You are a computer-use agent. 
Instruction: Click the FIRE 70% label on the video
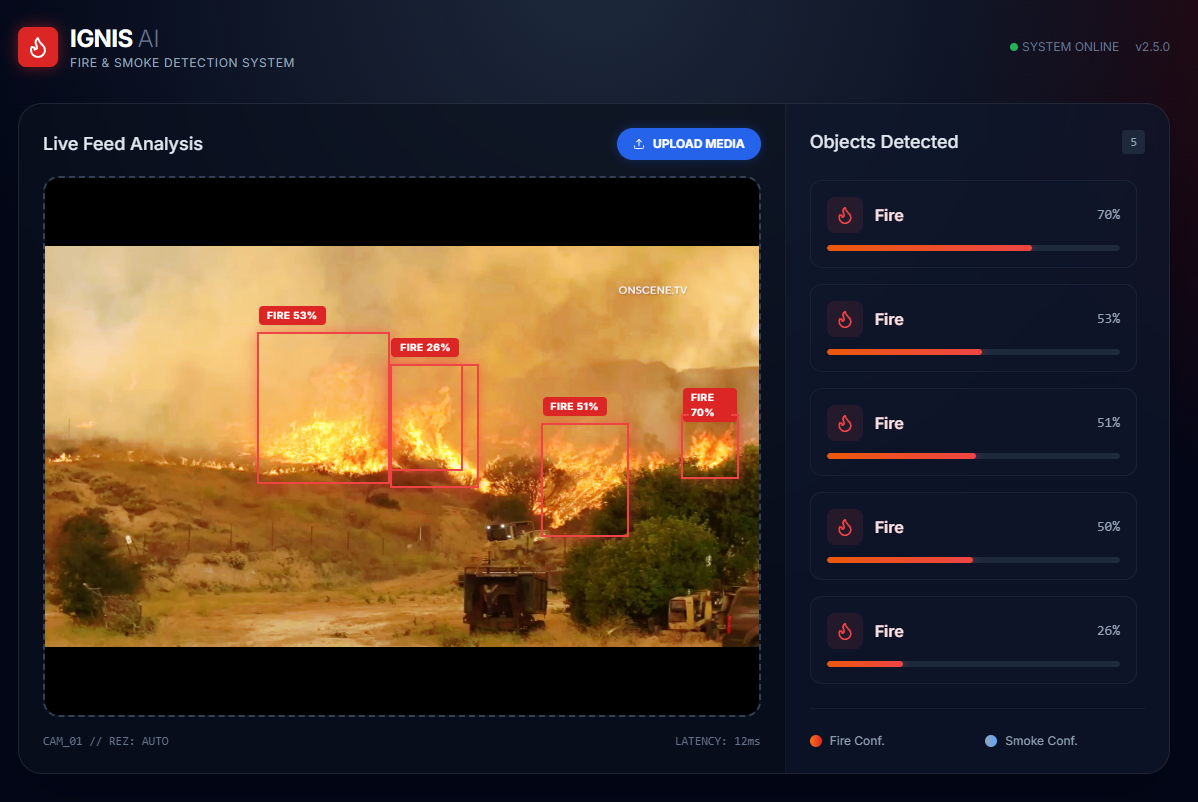pyautogui.click(x=709, y=405)
